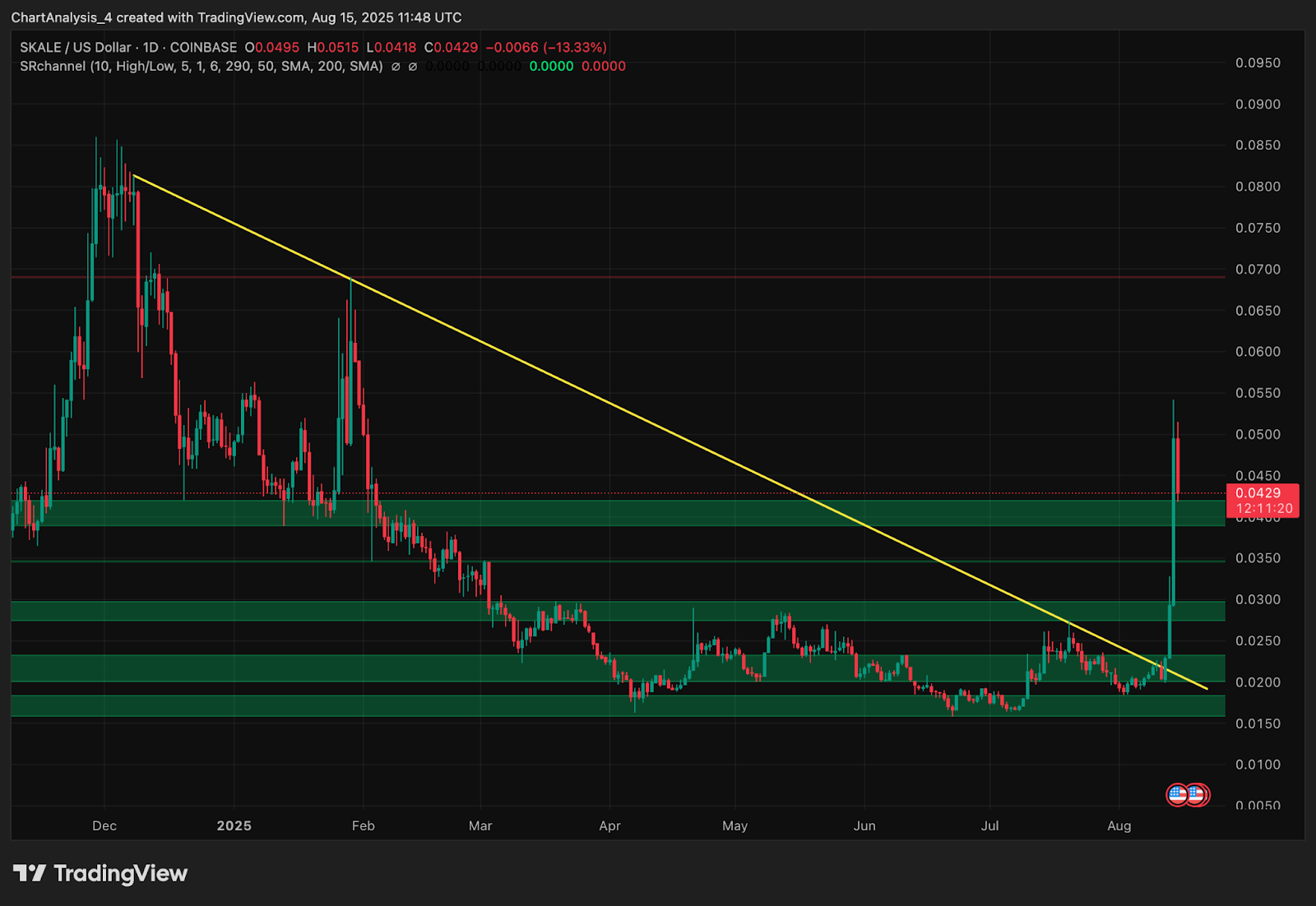Click the first ∅ symbol after SRchannel settings
The image size is (1316, 906).
click(x=396, y=67)
